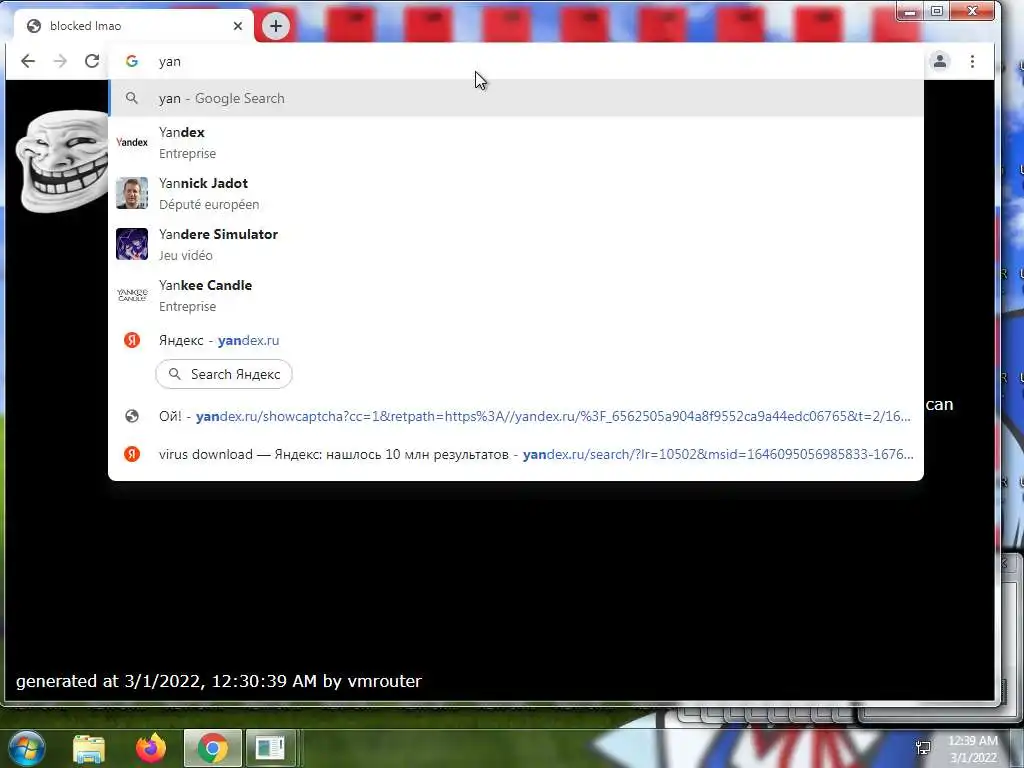Screen dimensions: 1024x768
Task: Open a new tab with the plus button
Action: [x=276, y=26]
